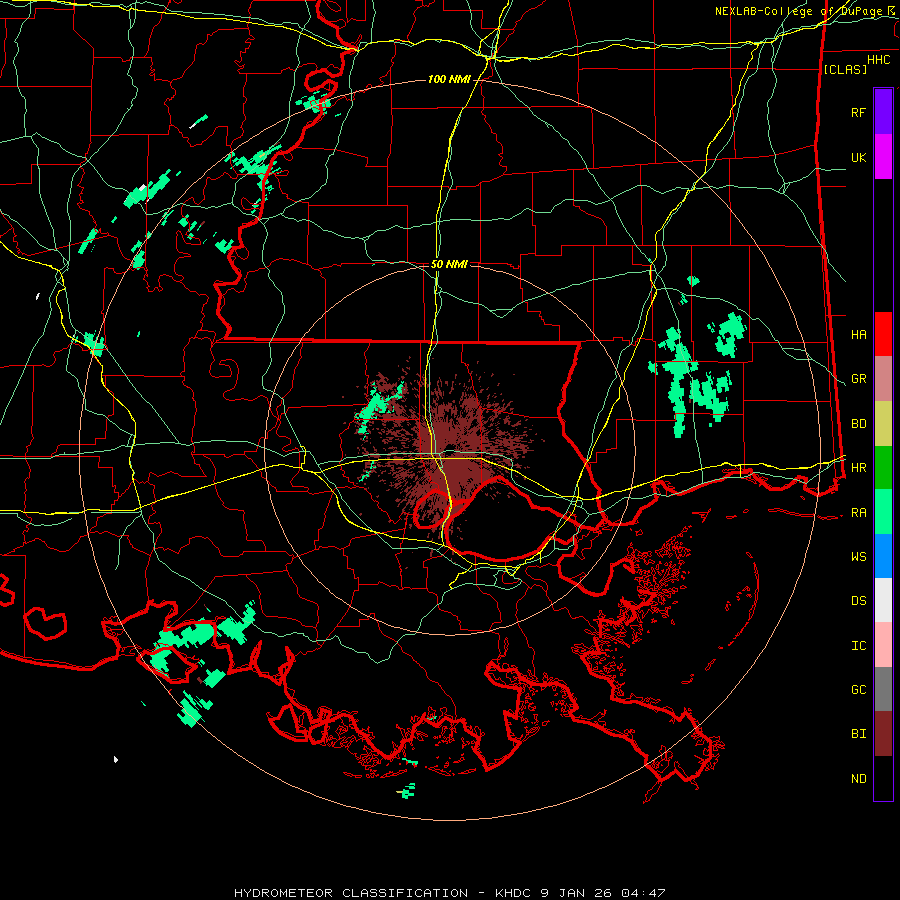Click the IC legend label
The width and height of the screenshot is (900, 900).
pos(859,646)
